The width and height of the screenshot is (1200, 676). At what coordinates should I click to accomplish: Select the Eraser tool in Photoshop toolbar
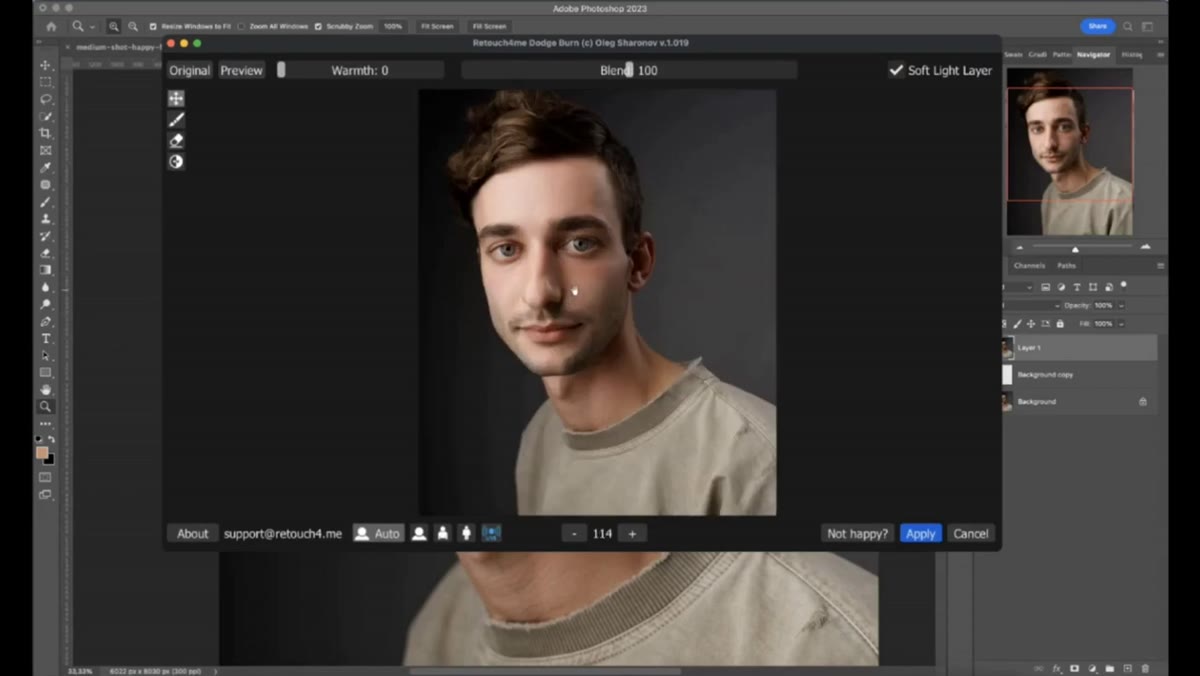point(45,253)
